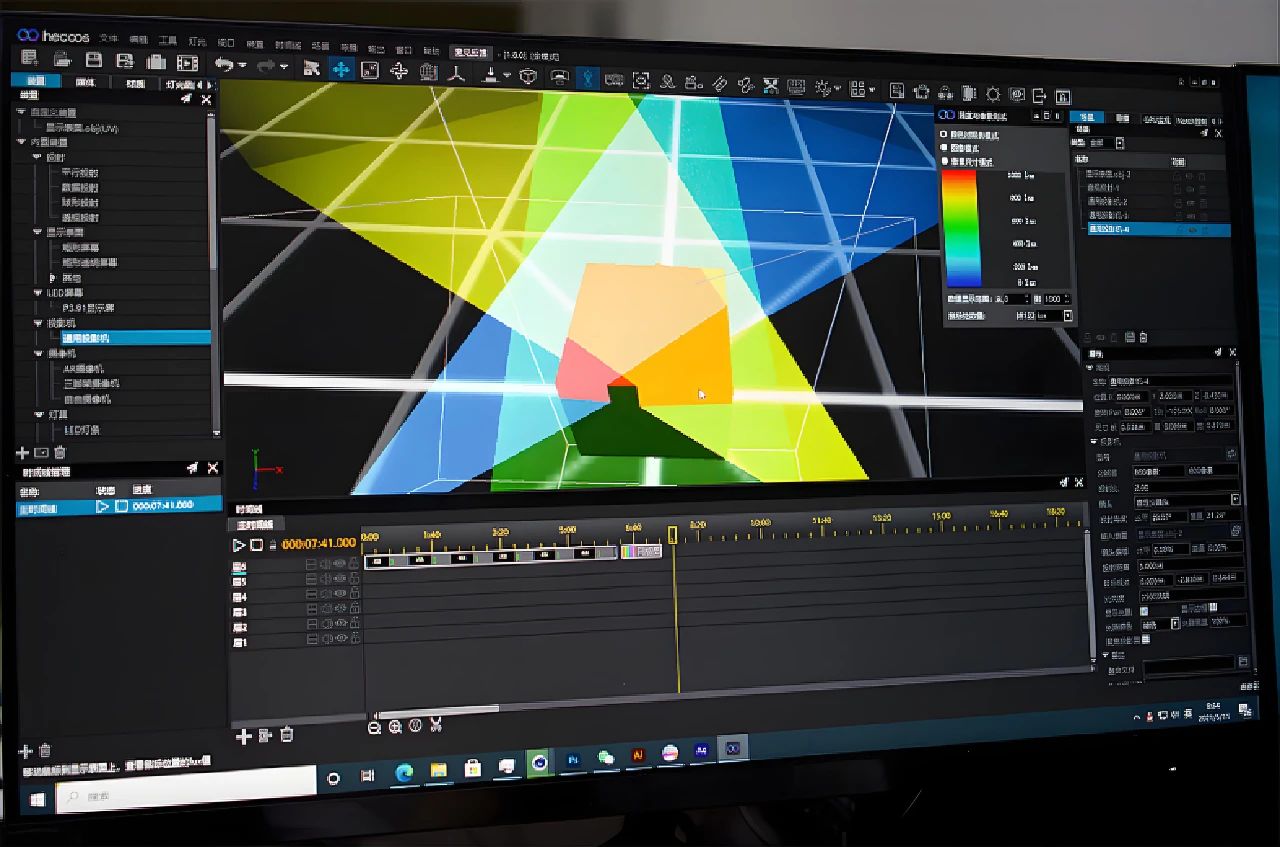The image size is (1280, 847).
Task: Zoom out the timeline
Action: click(x=374, y=727)
